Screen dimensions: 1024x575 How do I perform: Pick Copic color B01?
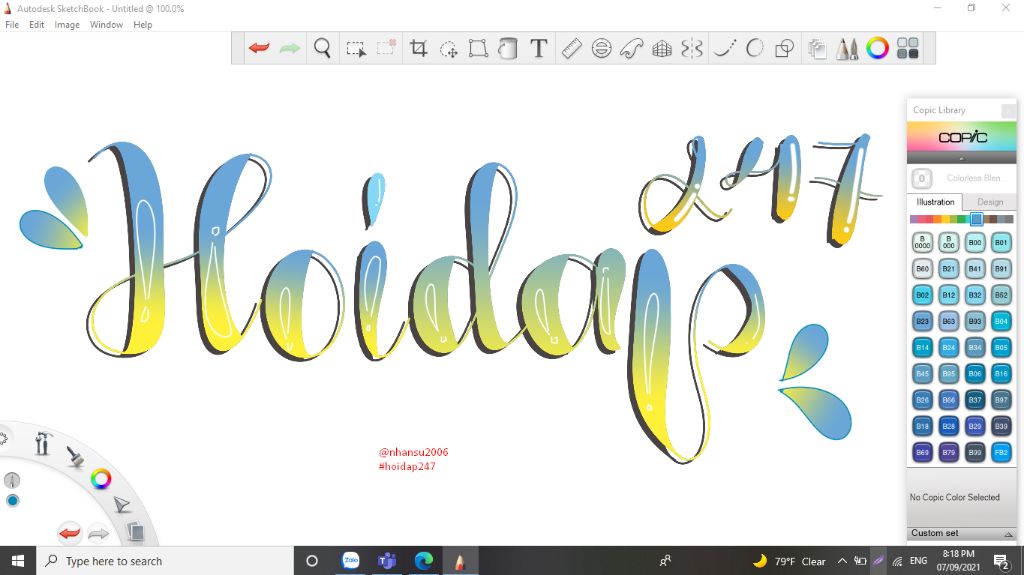coord(1000,242)
